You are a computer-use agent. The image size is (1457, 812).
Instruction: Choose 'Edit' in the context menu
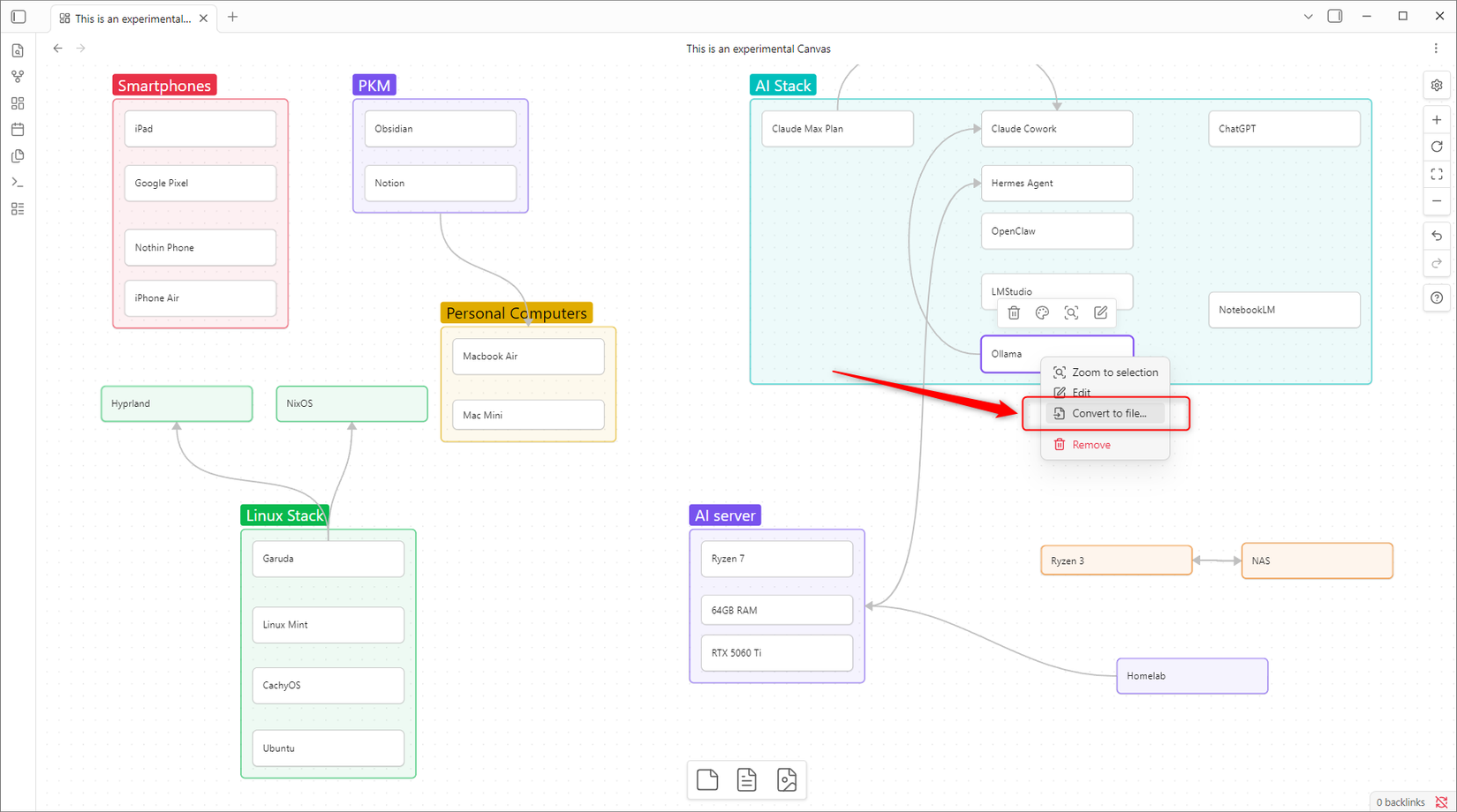coord(1106,393)
